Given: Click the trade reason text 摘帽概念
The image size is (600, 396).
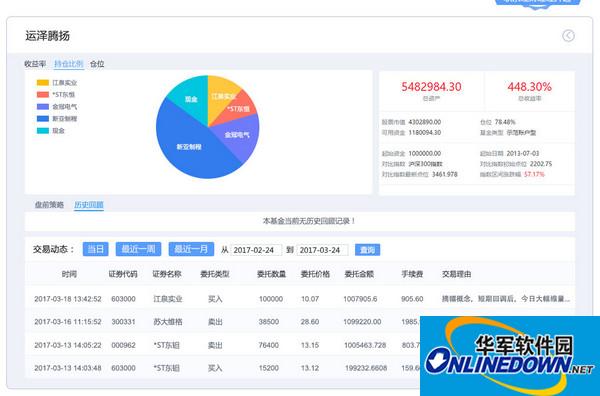Looking at the screenshot, I should point(457,299).
